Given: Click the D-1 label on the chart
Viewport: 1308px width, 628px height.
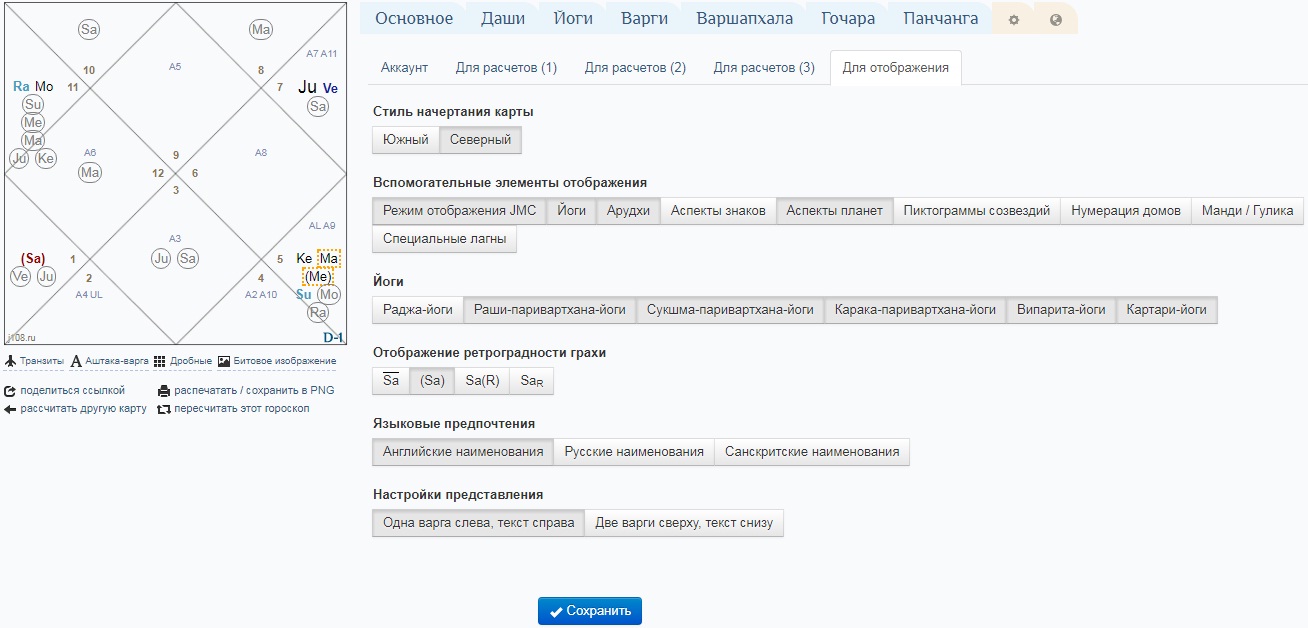Looking at the screenshot, I should pyautogui.click(x=333, y=338).
